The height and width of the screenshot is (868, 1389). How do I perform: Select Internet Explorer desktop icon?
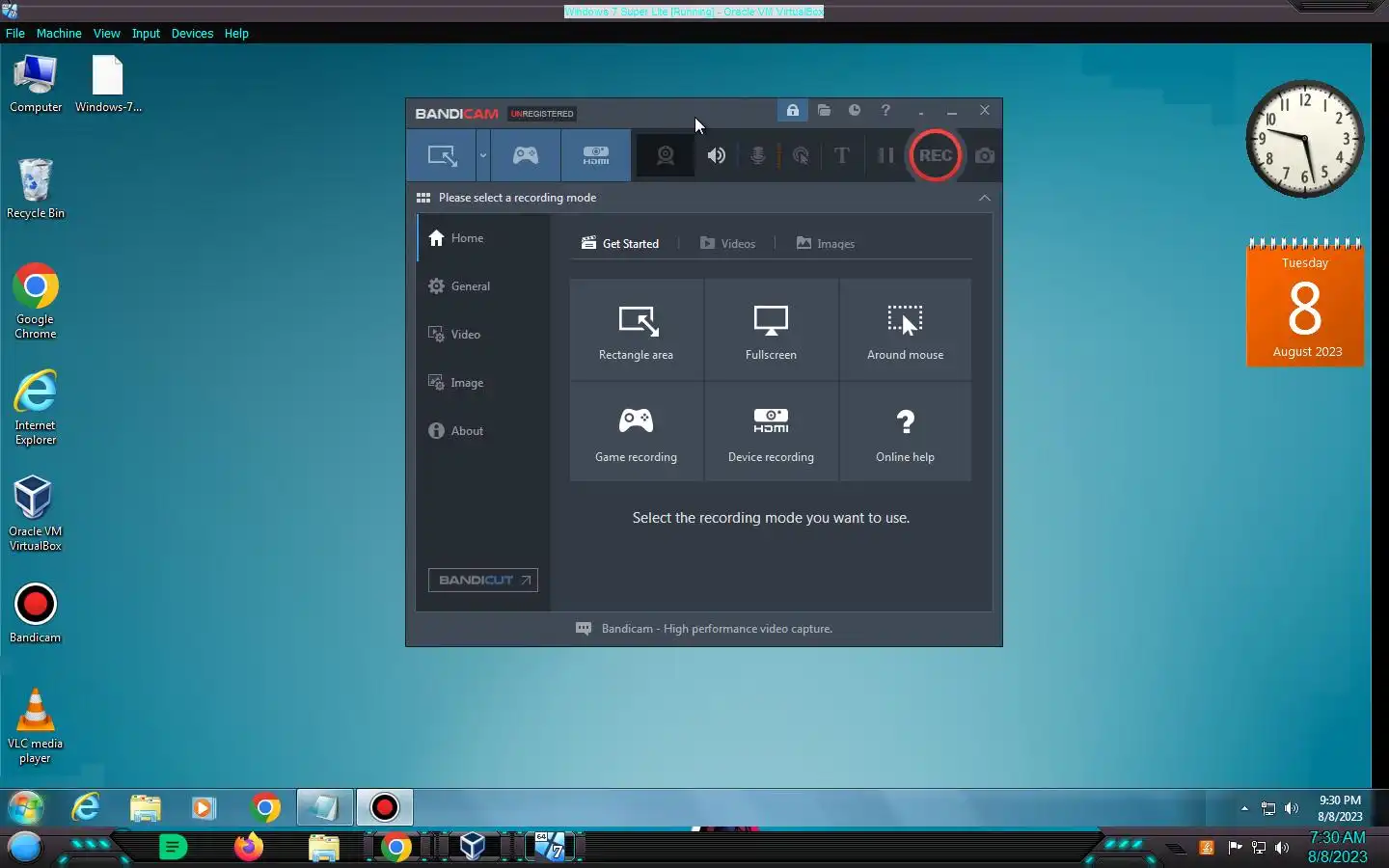[x=36, y=407]
